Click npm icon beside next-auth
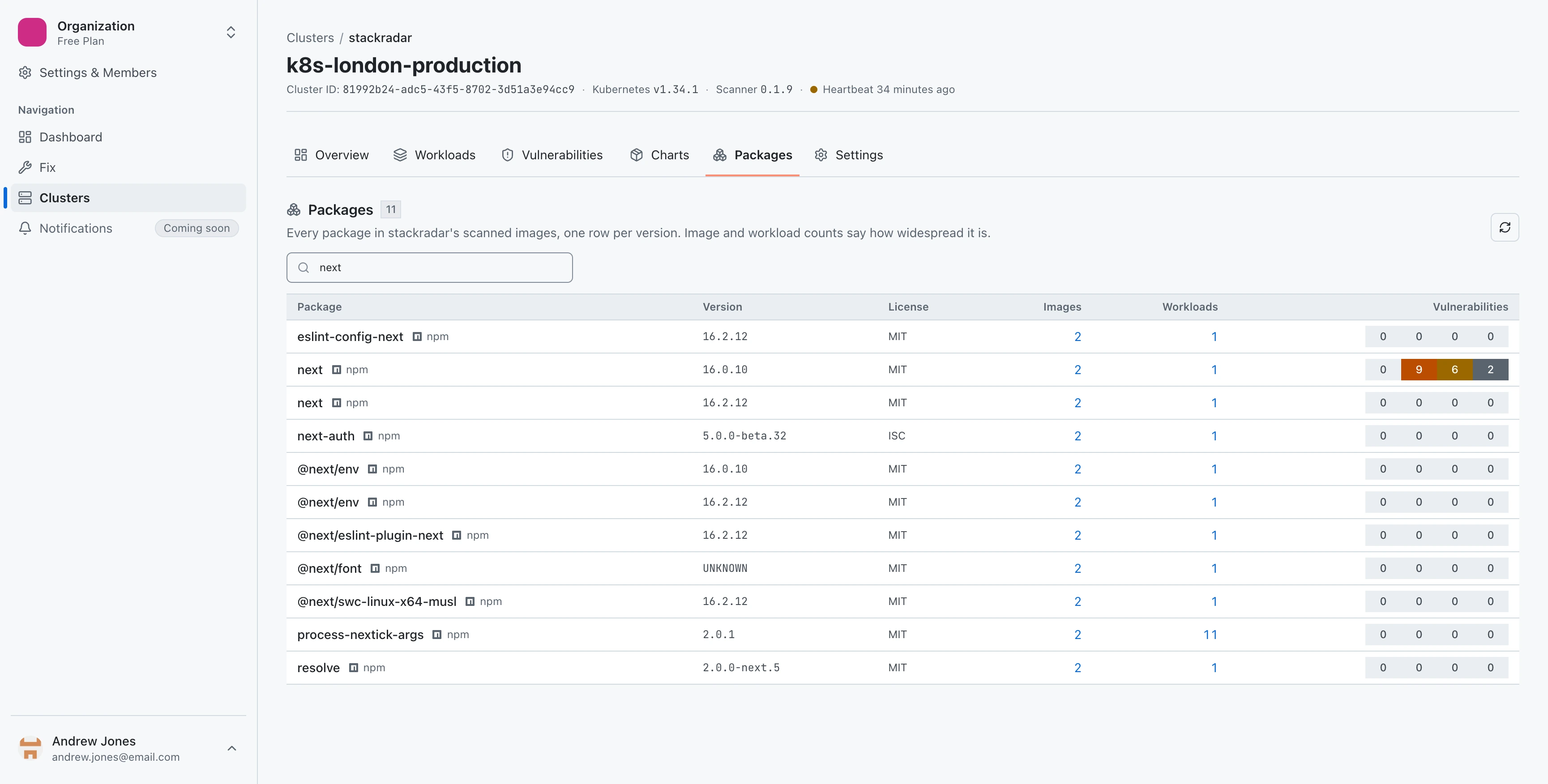The width and height of the screenshot is (1548, 784). point(368,435)
